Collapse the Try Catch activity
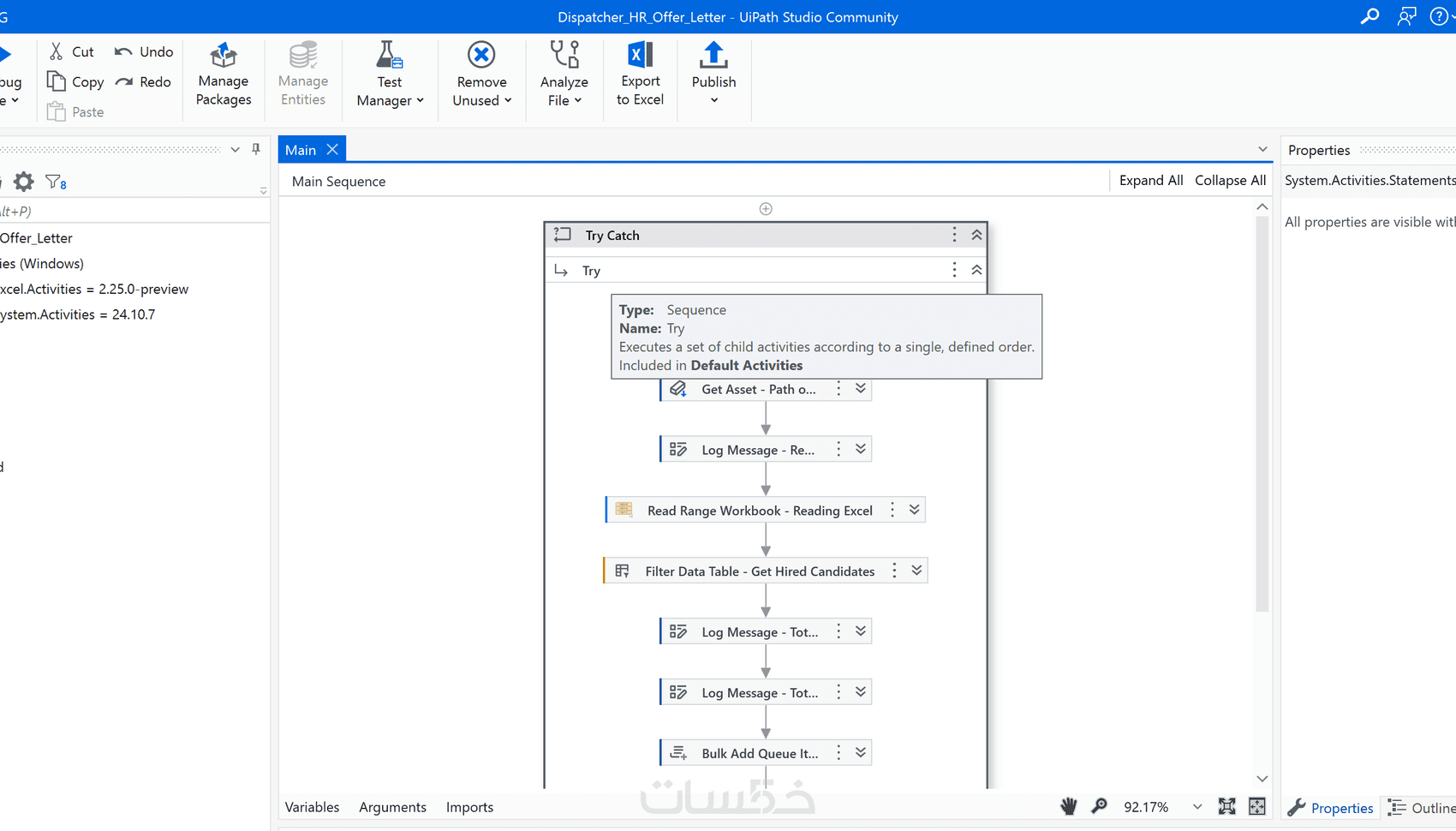This screenshot has width=1456, height=831. pyautogui.click(x=976, y=235)
